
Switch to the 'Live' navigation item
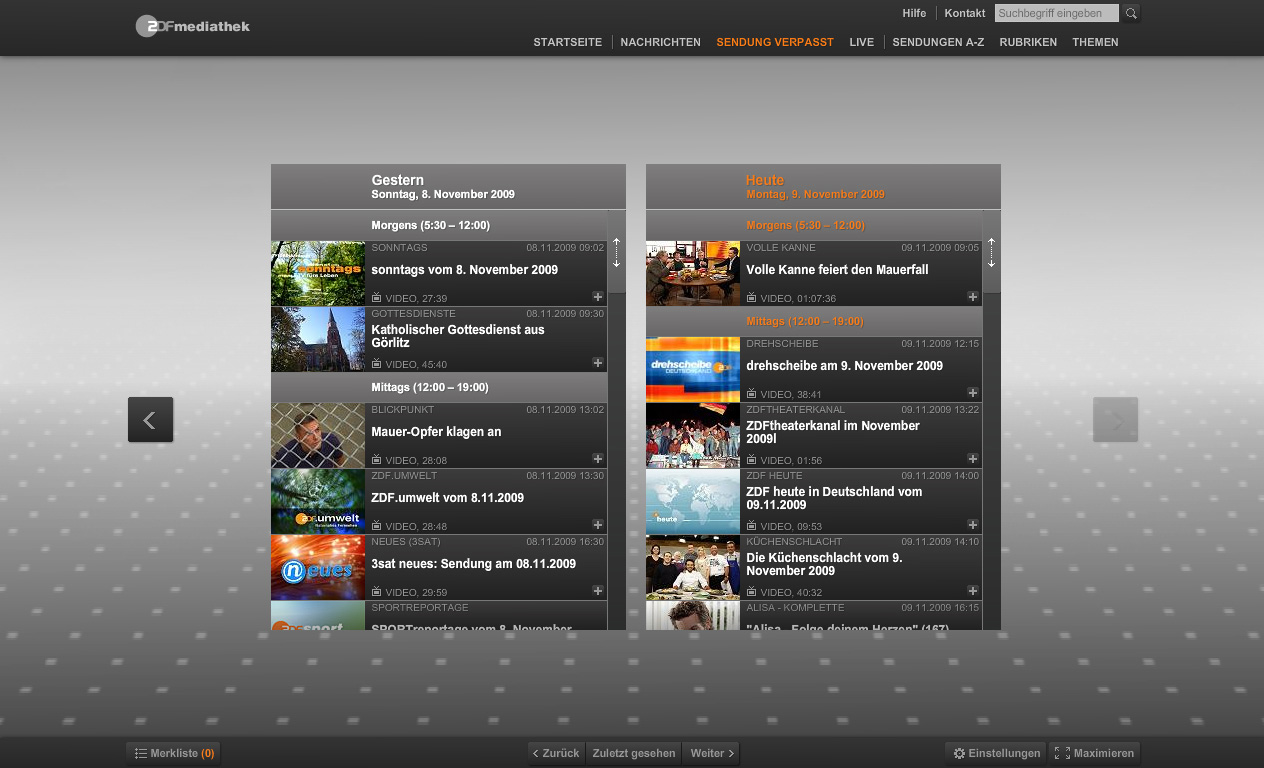pyautogui.click(x=861, y=42)
